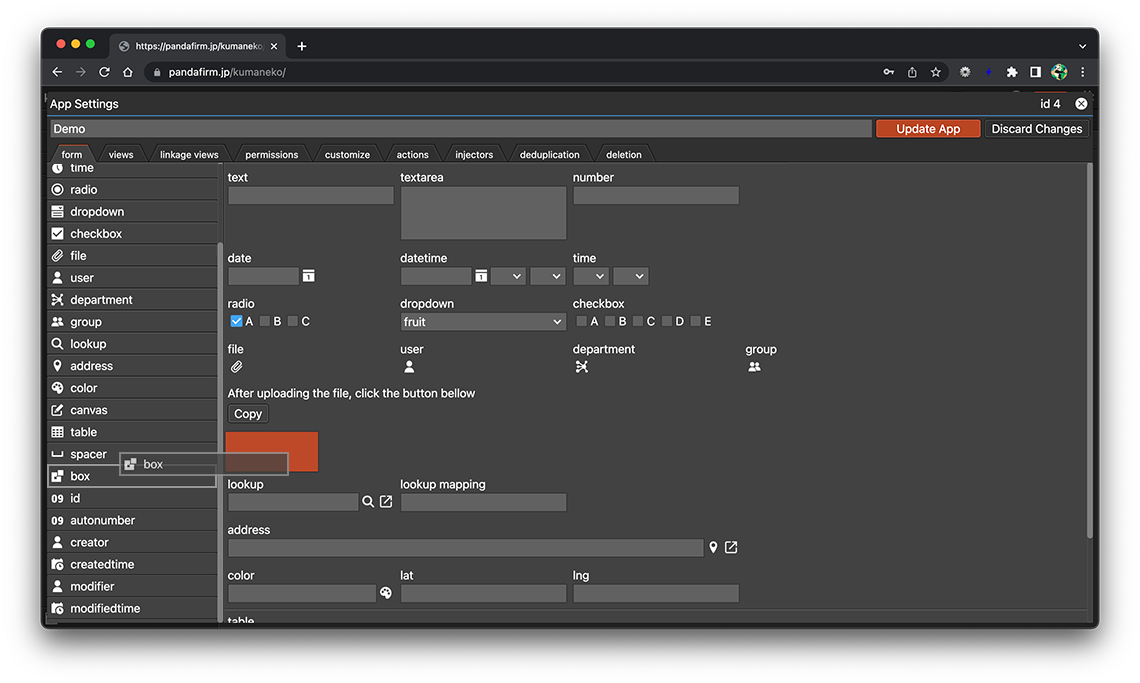Switch to the permissions tab

(x=271, y=155)
